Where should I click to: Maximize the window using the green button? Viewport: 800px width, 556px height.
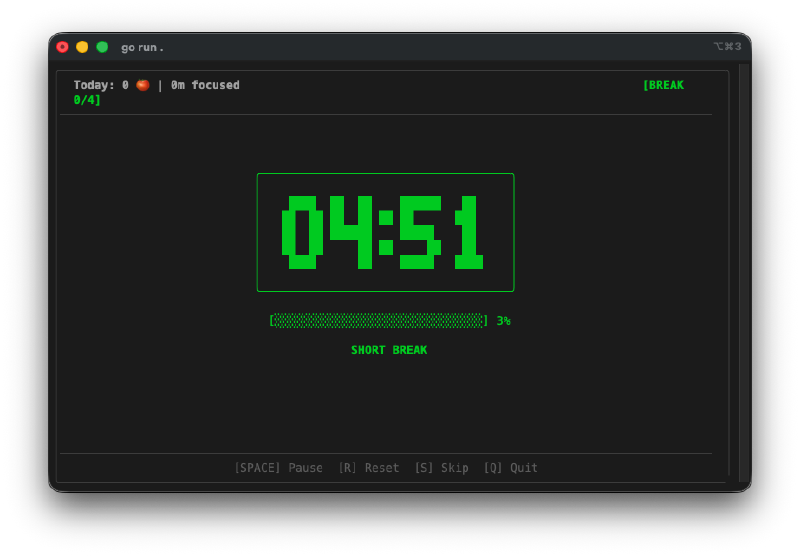point(102,47)
